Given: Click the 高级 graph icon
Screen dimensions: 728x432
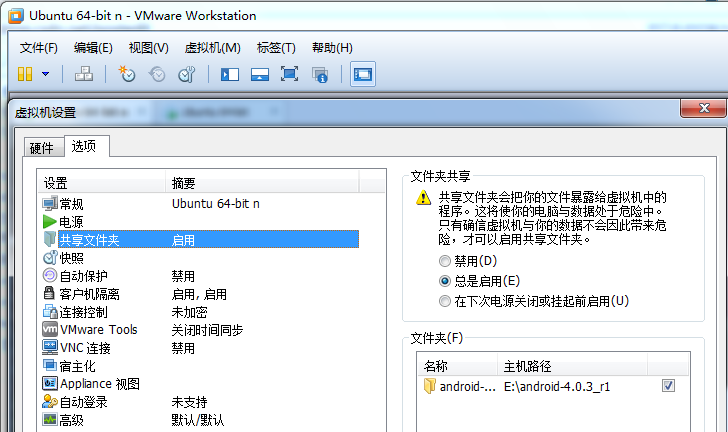Looking at the screenshot, I should tap(50, 419).
